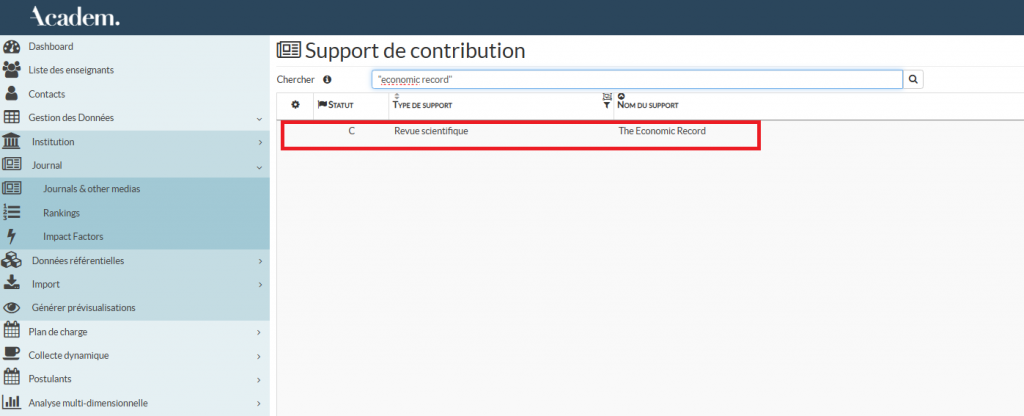Click the Contacts person icon
1024x416 pixels.
(x=12, y=94)
